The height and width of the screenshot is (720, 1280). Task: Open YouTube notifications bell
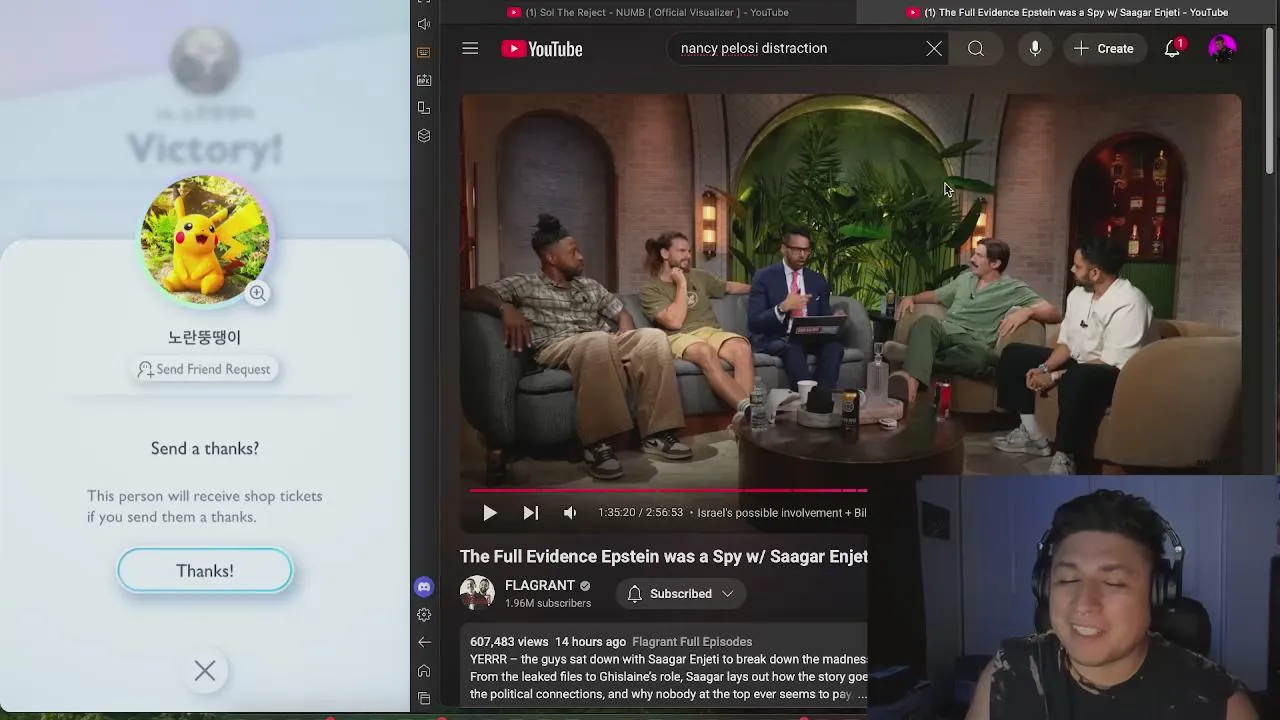click(x=1173, y=48)
